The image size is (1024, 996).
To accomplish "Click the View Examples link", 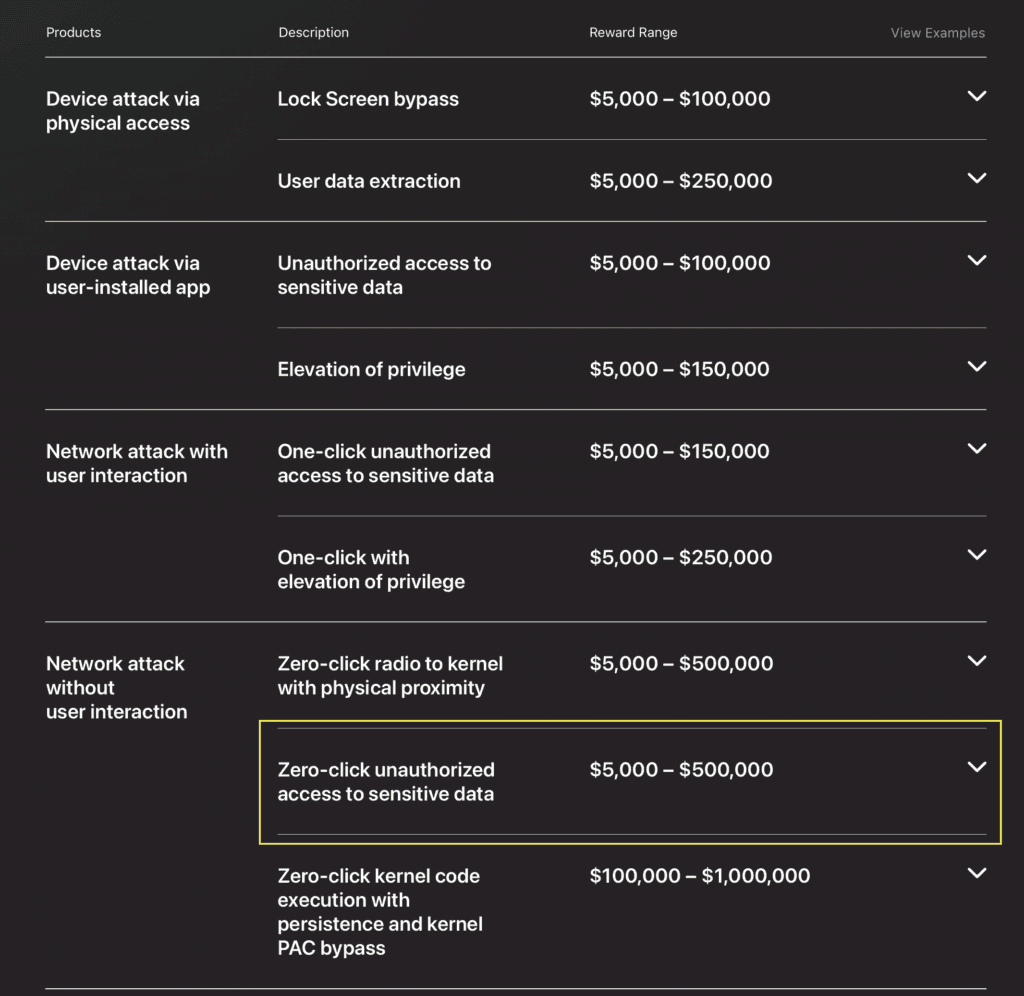I will (x=937, y=33).
